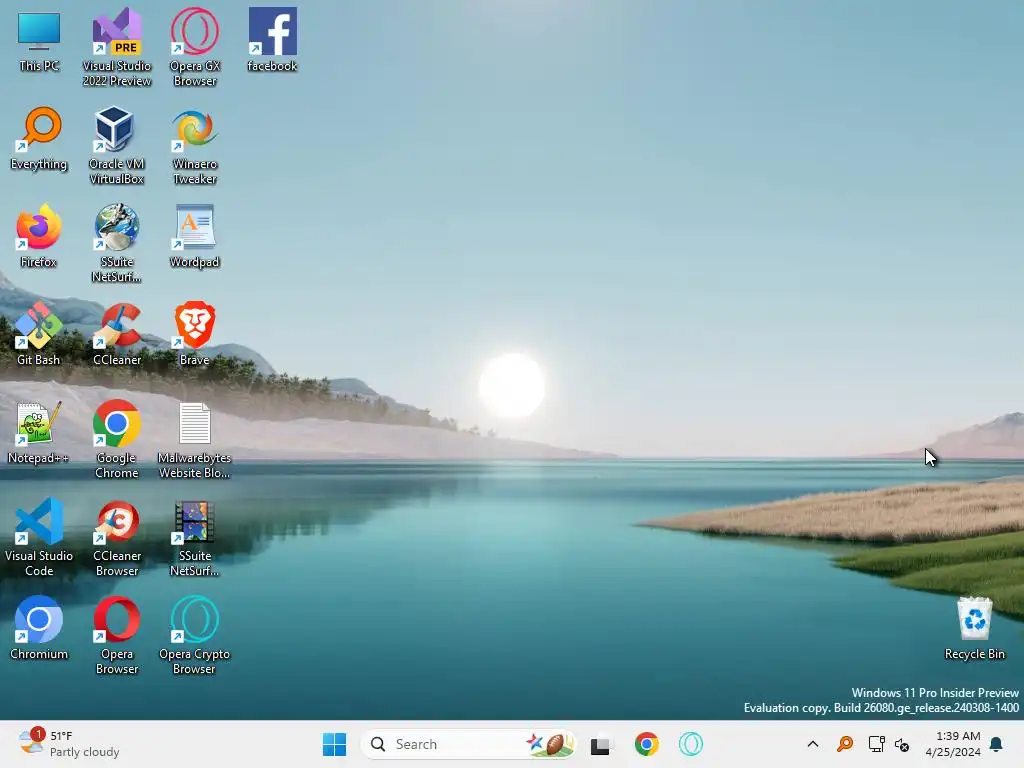Open network status tray icon
Image resolution: width=1024 pixels, height=768 pixels.
coord(876,744)
